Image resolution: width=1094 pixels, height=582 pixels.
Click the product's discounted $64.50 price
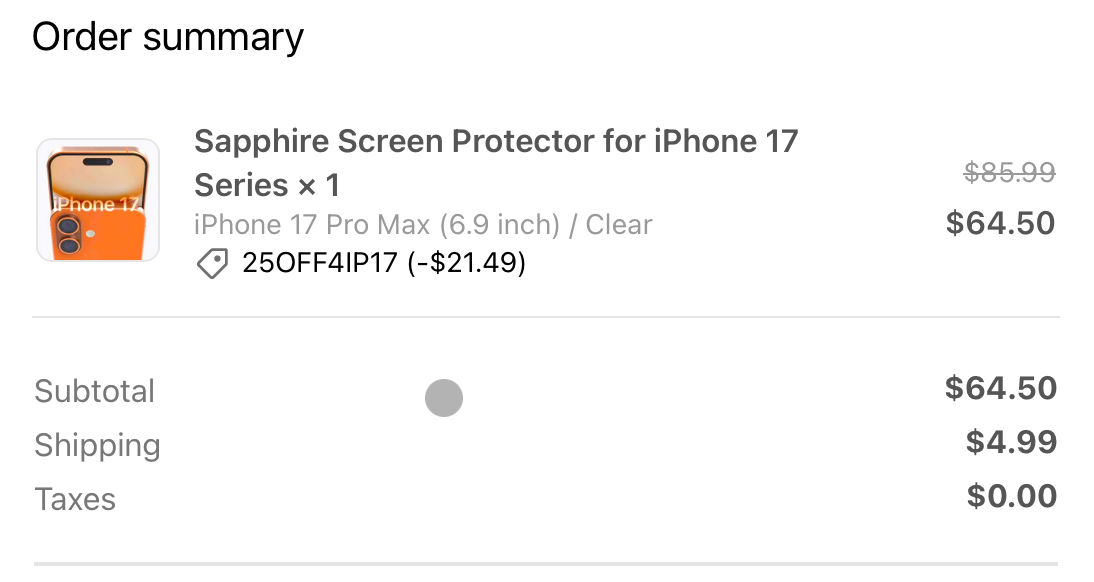(x=1000, y=223)
